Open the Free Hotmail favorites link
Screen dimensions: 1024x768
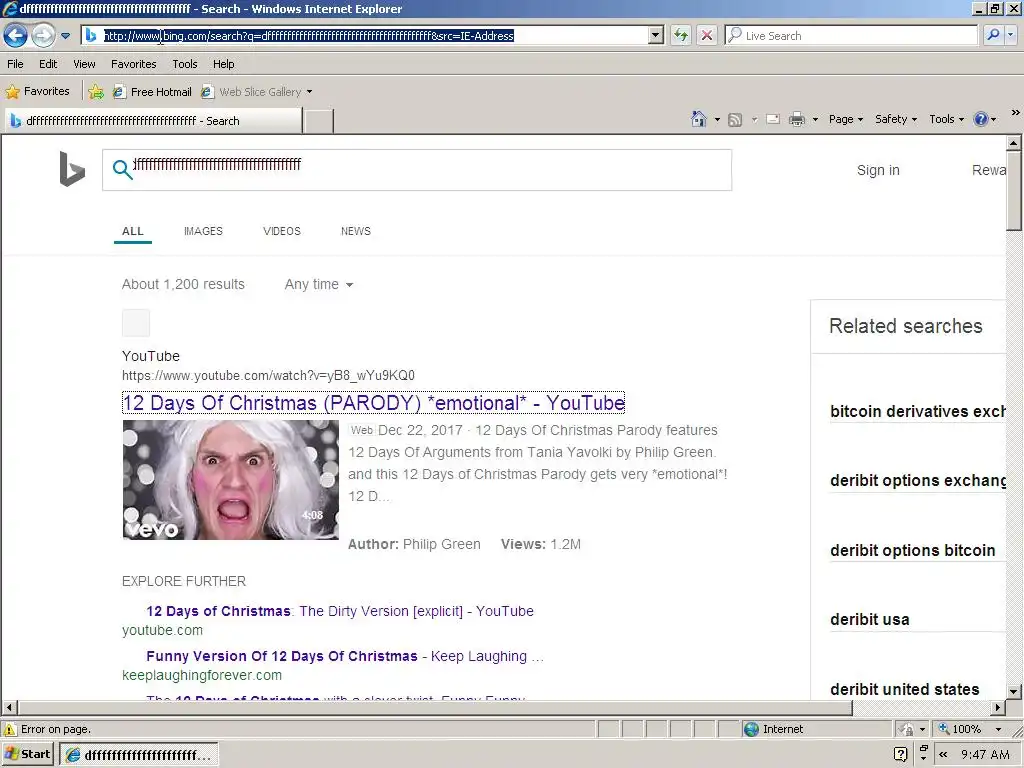tap(152, 92)
